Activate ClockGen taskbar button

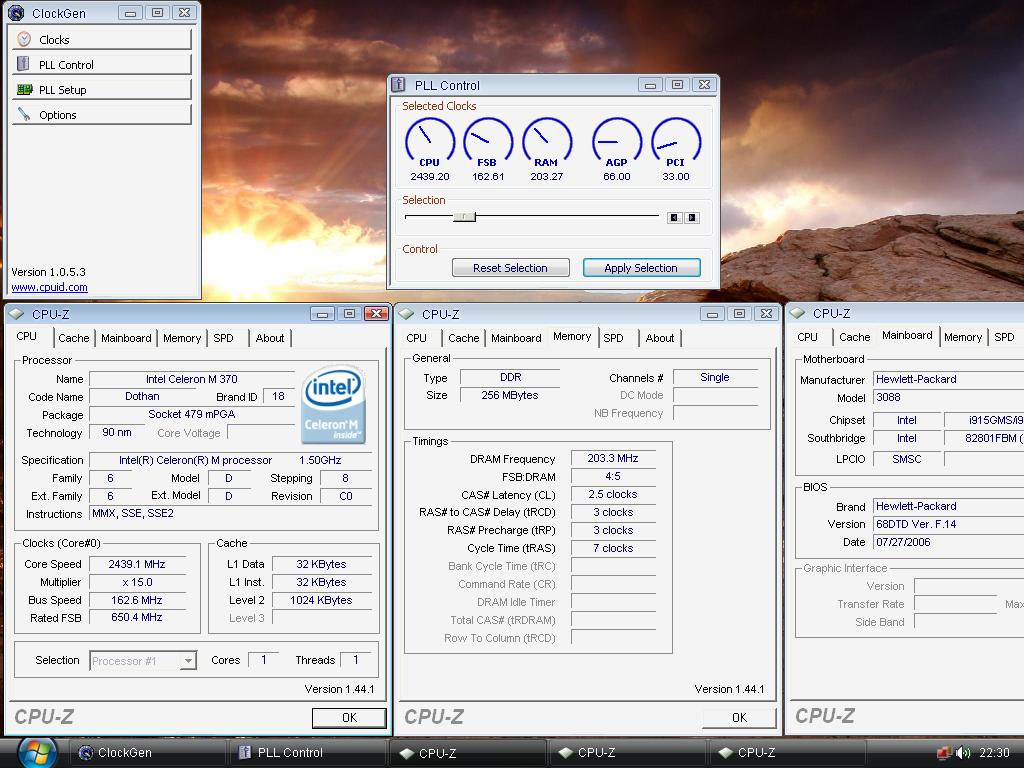[x=146, y=753]
